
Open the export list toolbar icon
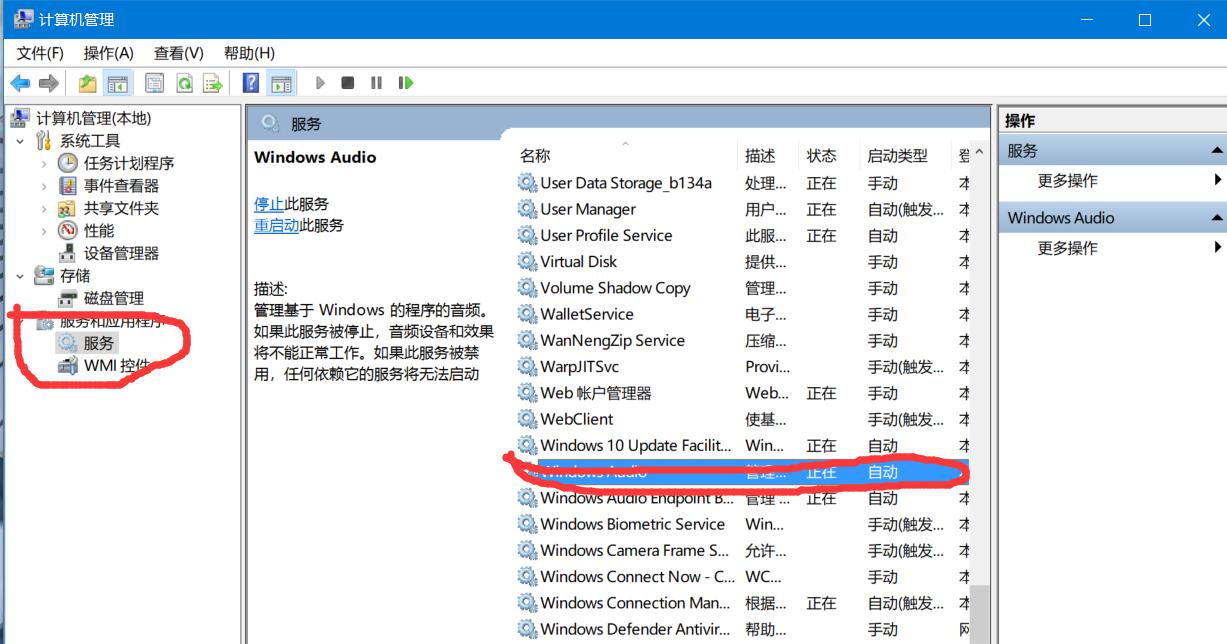(x=212, y=82)
